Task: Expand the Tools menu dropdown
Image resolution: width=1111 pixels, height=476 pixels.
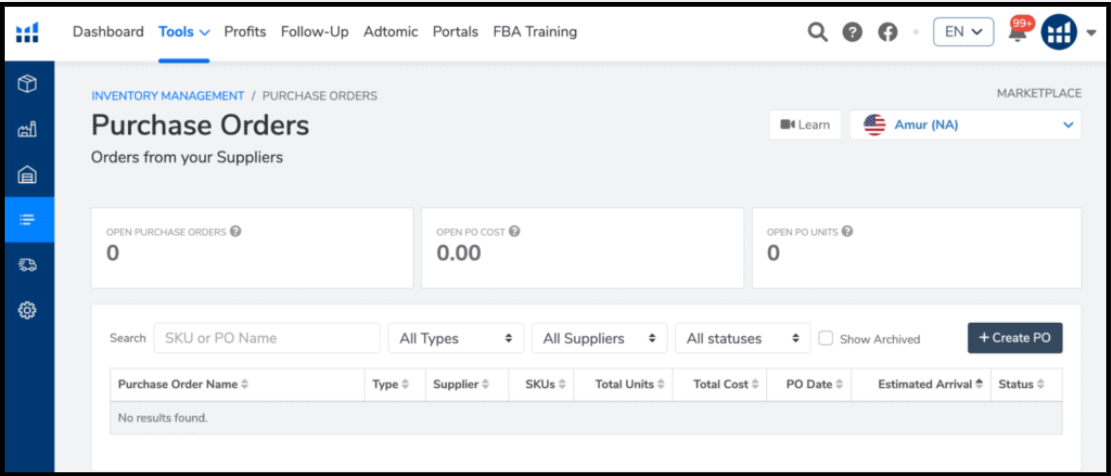Action: point(184,32)
